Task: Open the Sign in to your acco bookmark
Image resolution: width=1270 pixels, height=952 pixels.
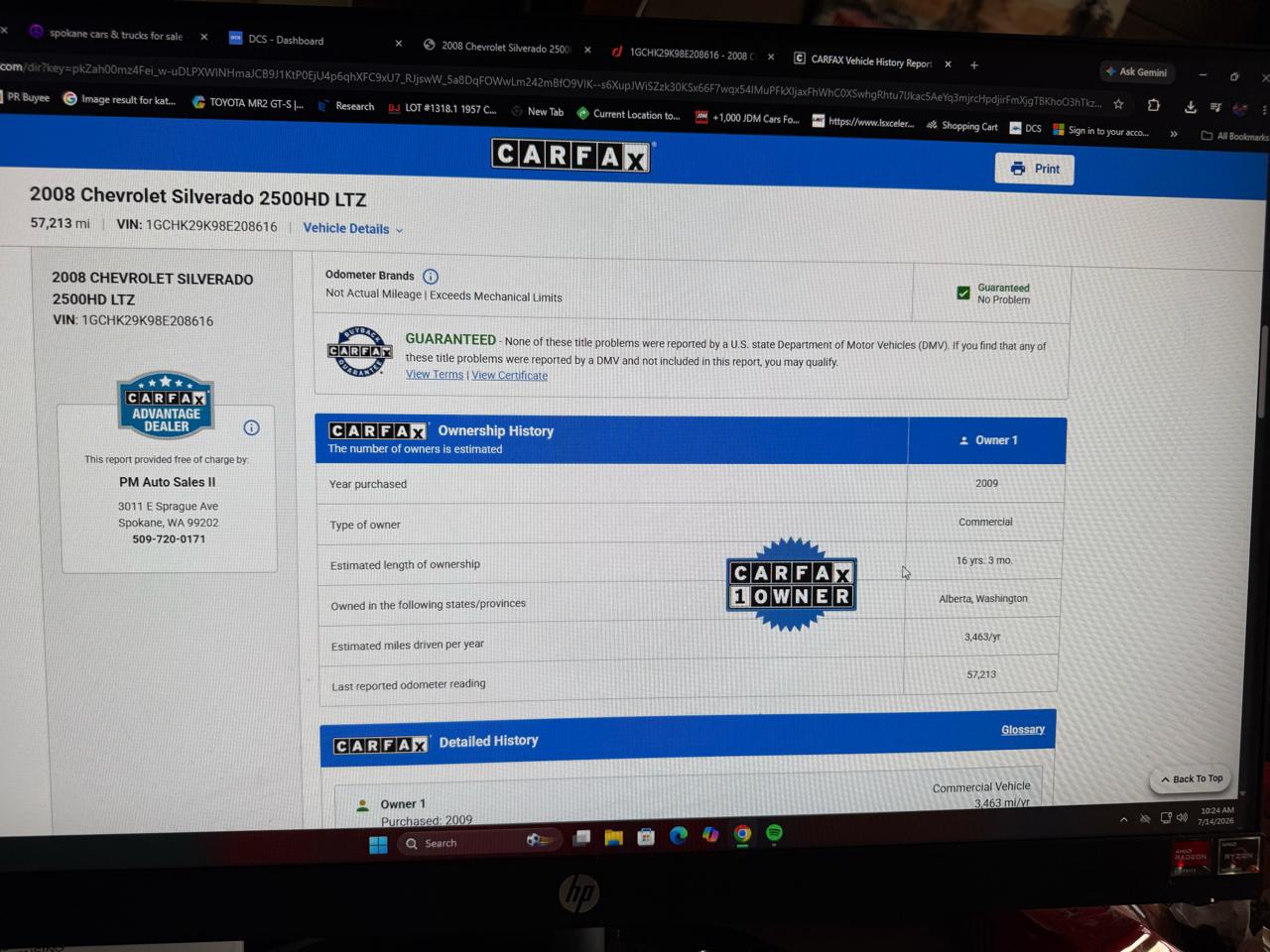Action: click(x=1100, y=130)
